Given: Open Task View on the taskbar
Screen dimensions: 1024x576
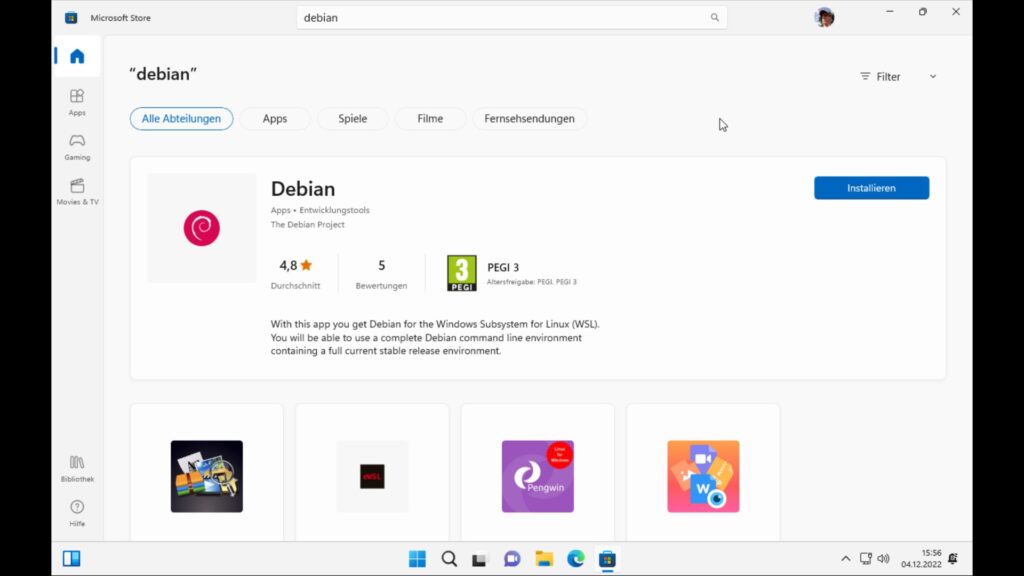Looking at the screenshot, I should pos(480,559).
